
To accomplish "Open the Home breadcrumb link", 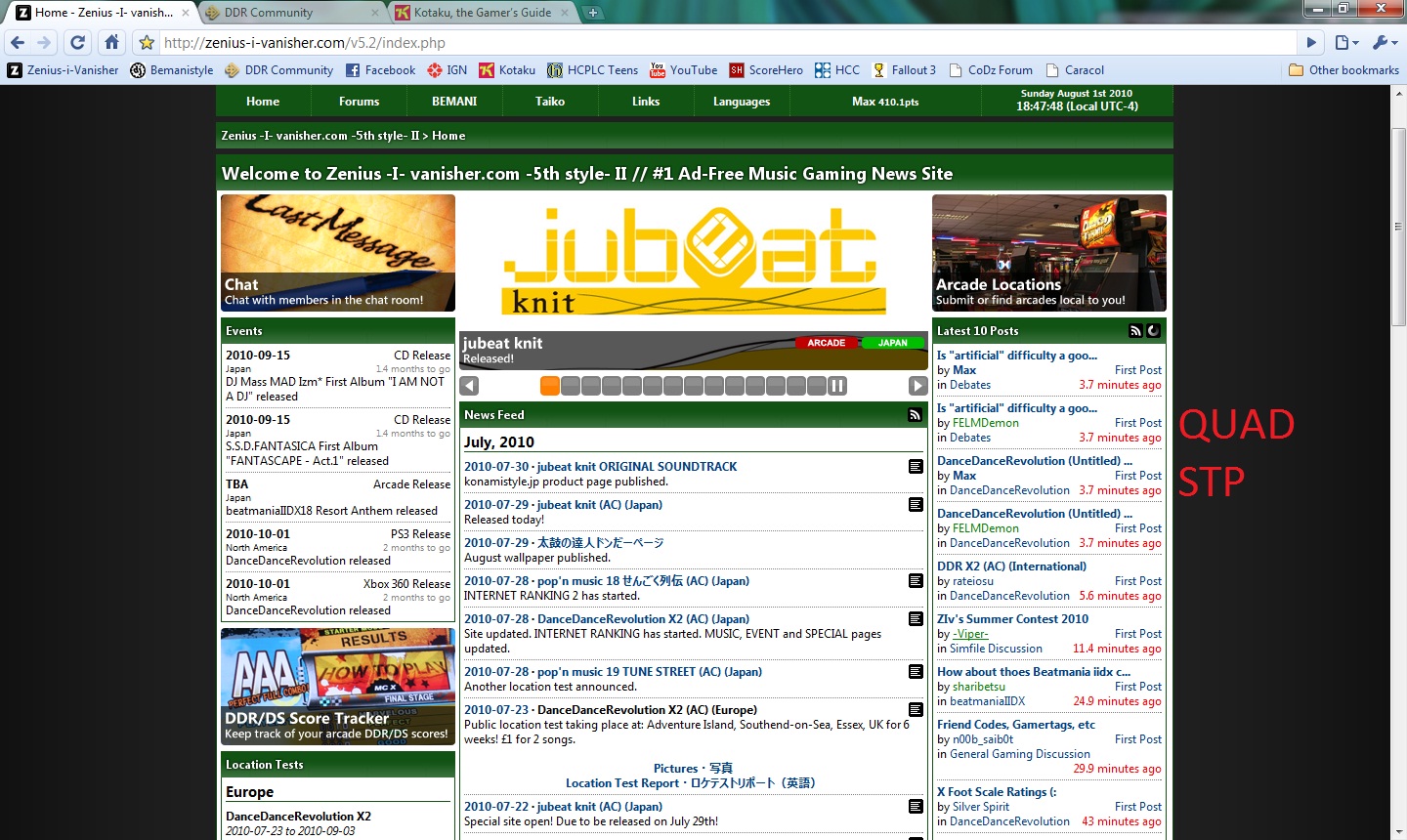I will click(448, 136).
